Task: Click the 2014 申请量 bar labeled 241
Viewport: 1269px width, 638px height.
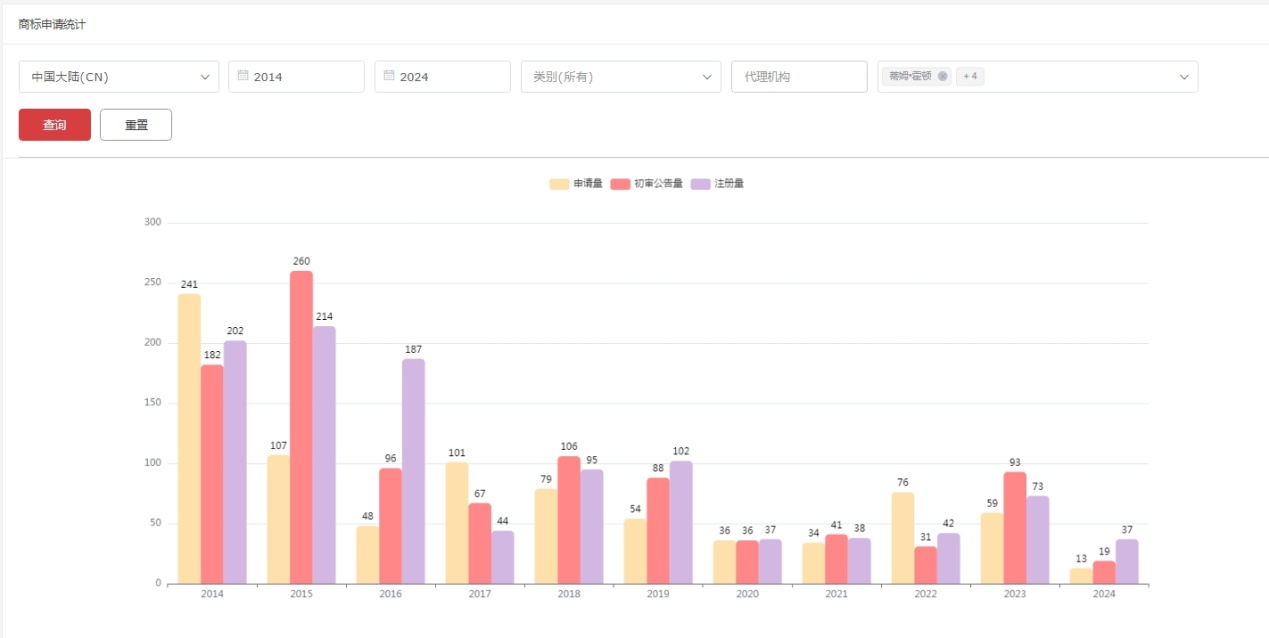Action: 189,438
